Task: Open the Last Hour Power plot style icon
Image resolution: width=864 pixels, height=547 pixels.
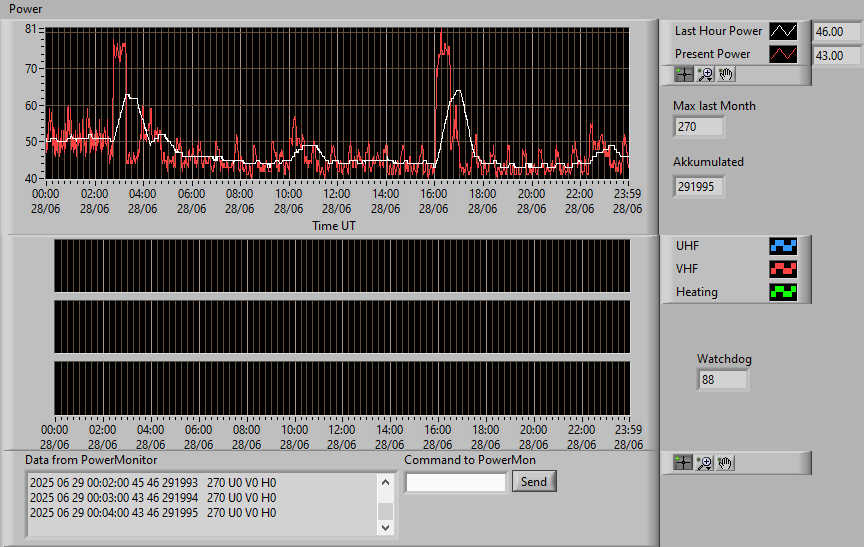Action: click(x=783, y=31)
